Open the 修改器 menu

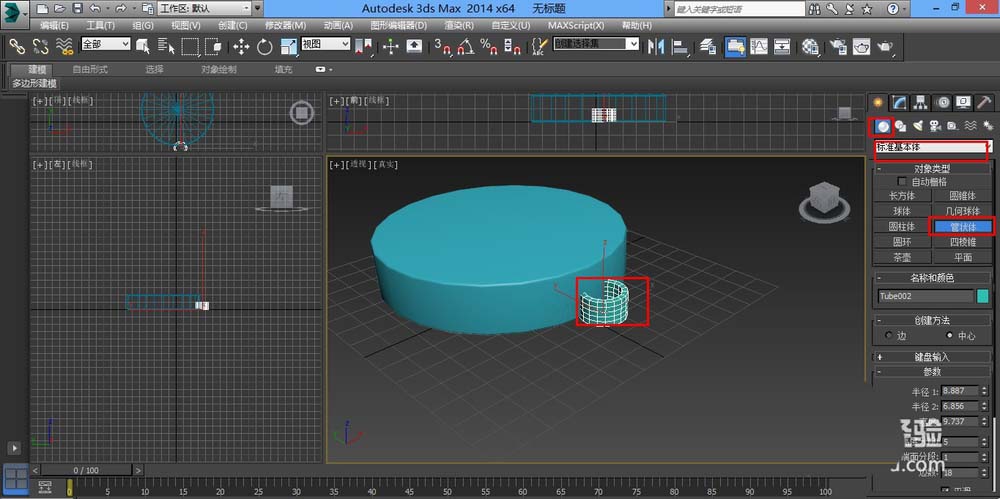tap(287, 25)
